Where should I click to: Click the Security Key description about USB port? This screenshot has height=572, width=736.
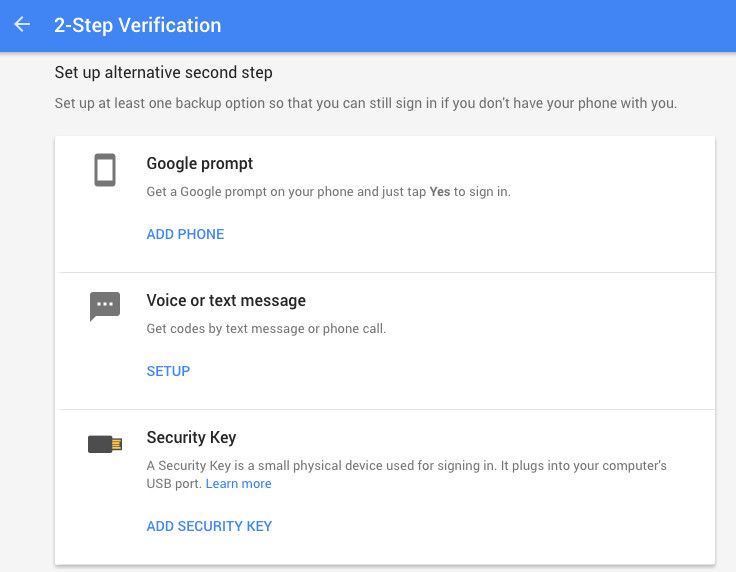coord(406,474)
